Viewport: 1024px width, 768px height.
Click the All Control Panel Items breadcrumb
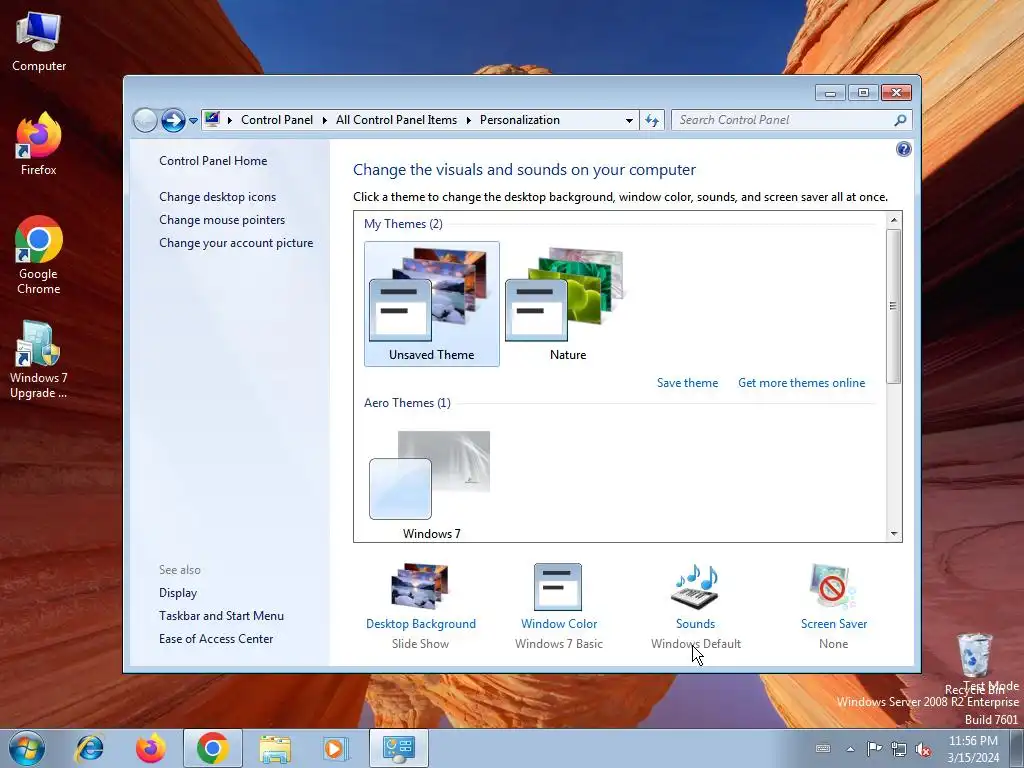(x=396, y=120)
